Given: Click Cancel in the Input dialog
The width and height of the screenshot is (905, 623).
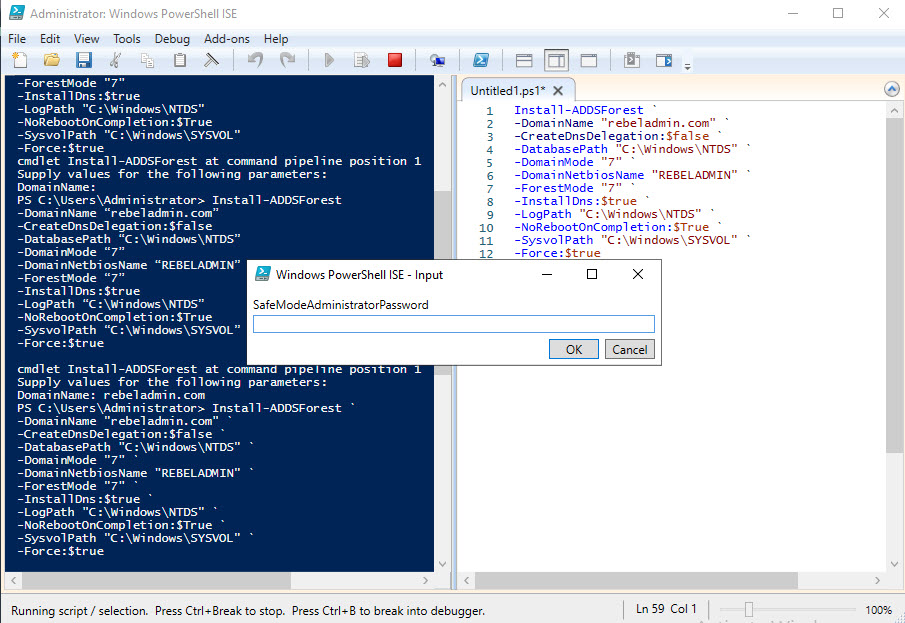Looking at the screenshot, I should pyautogui.click(x=630, y=349).
